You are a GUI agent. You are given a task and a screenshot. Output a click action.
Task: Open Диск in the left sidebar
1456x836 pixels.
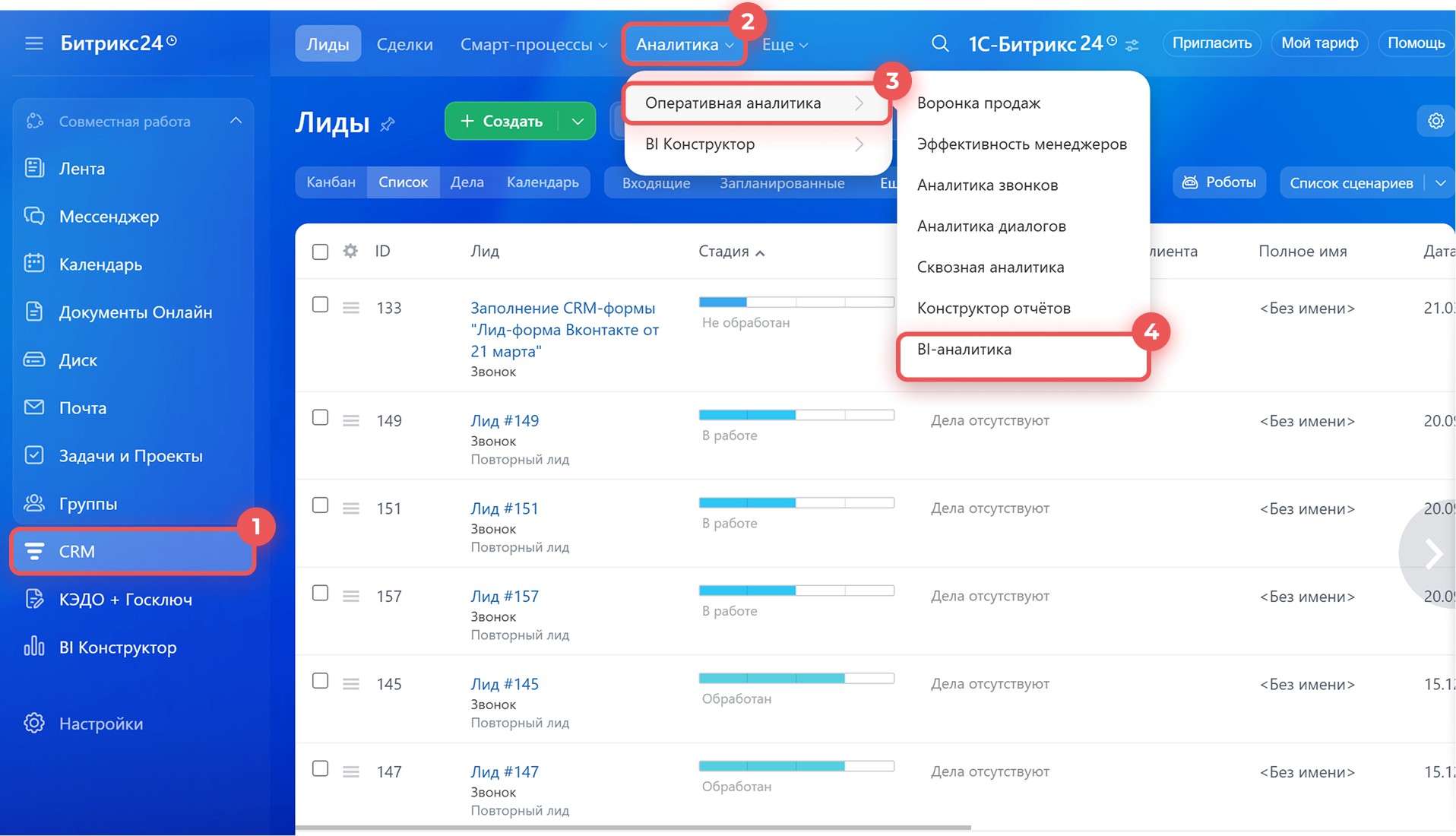pos(78,360)
